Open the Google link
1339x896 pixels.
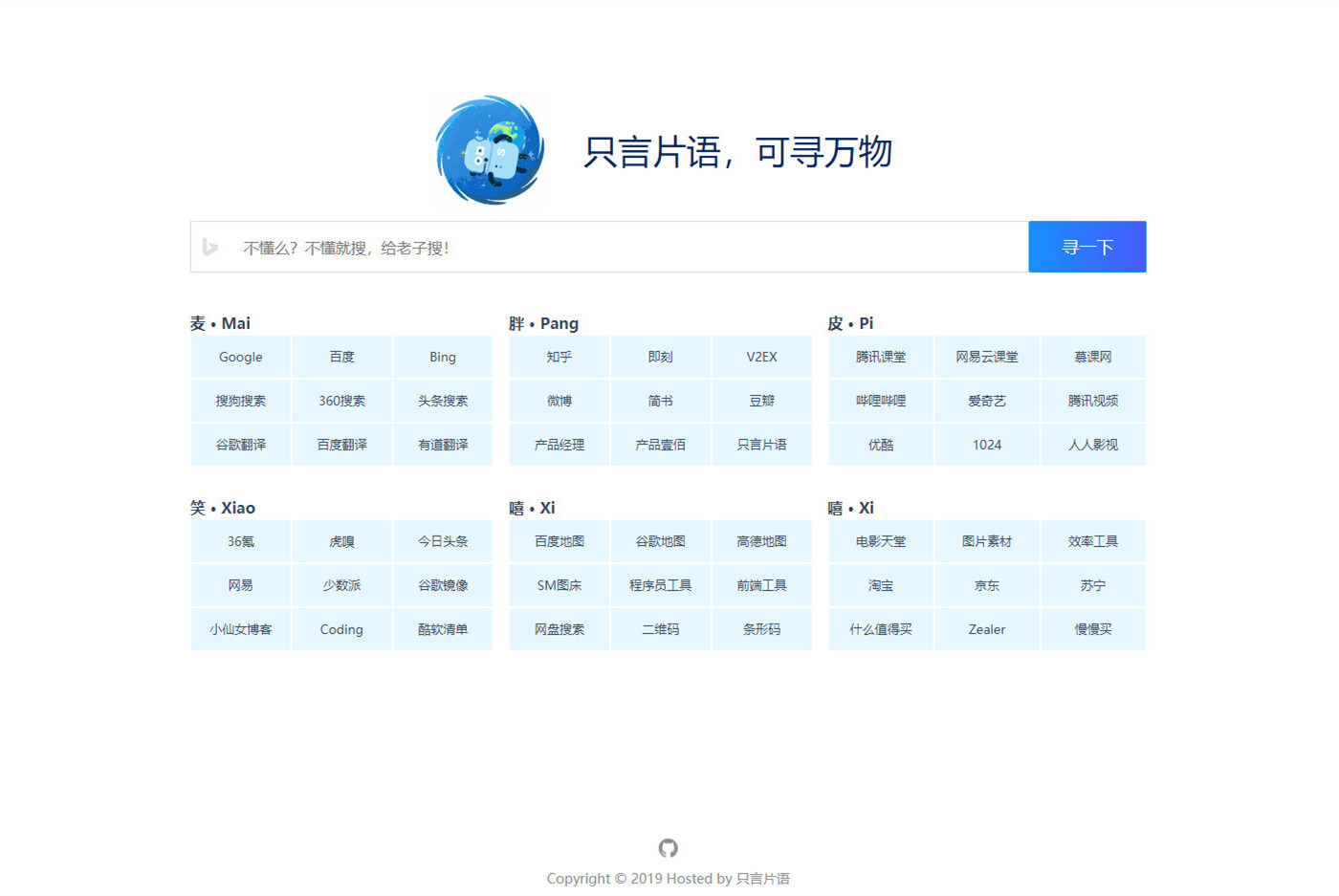[x=241, y=357]
